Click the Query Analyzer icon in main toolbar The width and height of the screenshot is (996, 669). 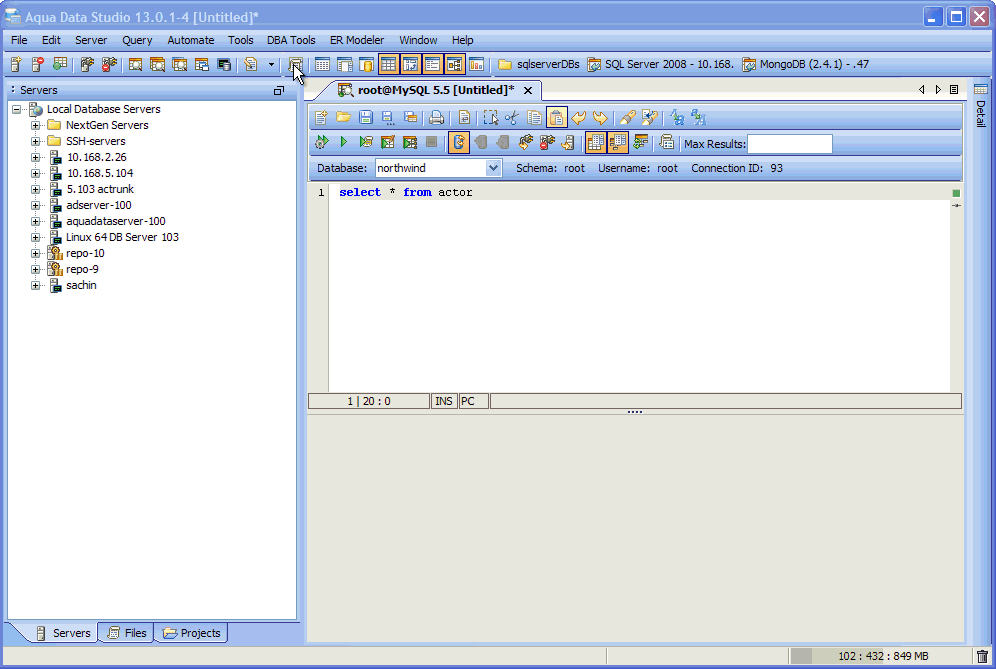click(x=135, y=64)
